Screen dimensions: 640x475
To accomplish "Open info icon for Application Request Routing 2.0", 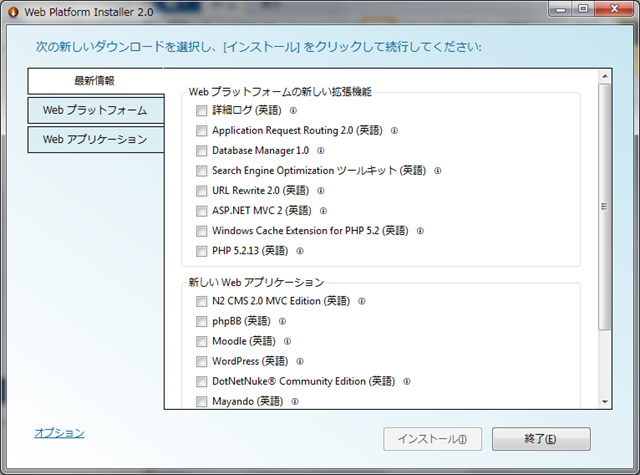I will [x=394, y=131].
